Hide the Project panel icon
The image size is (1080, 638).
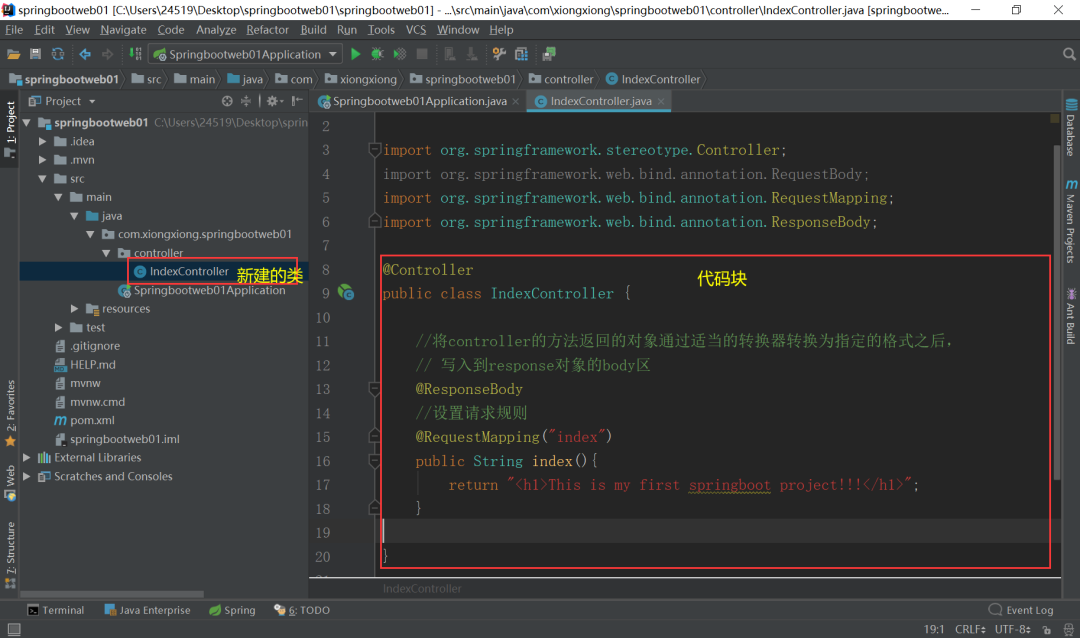(x=297, y=101)
